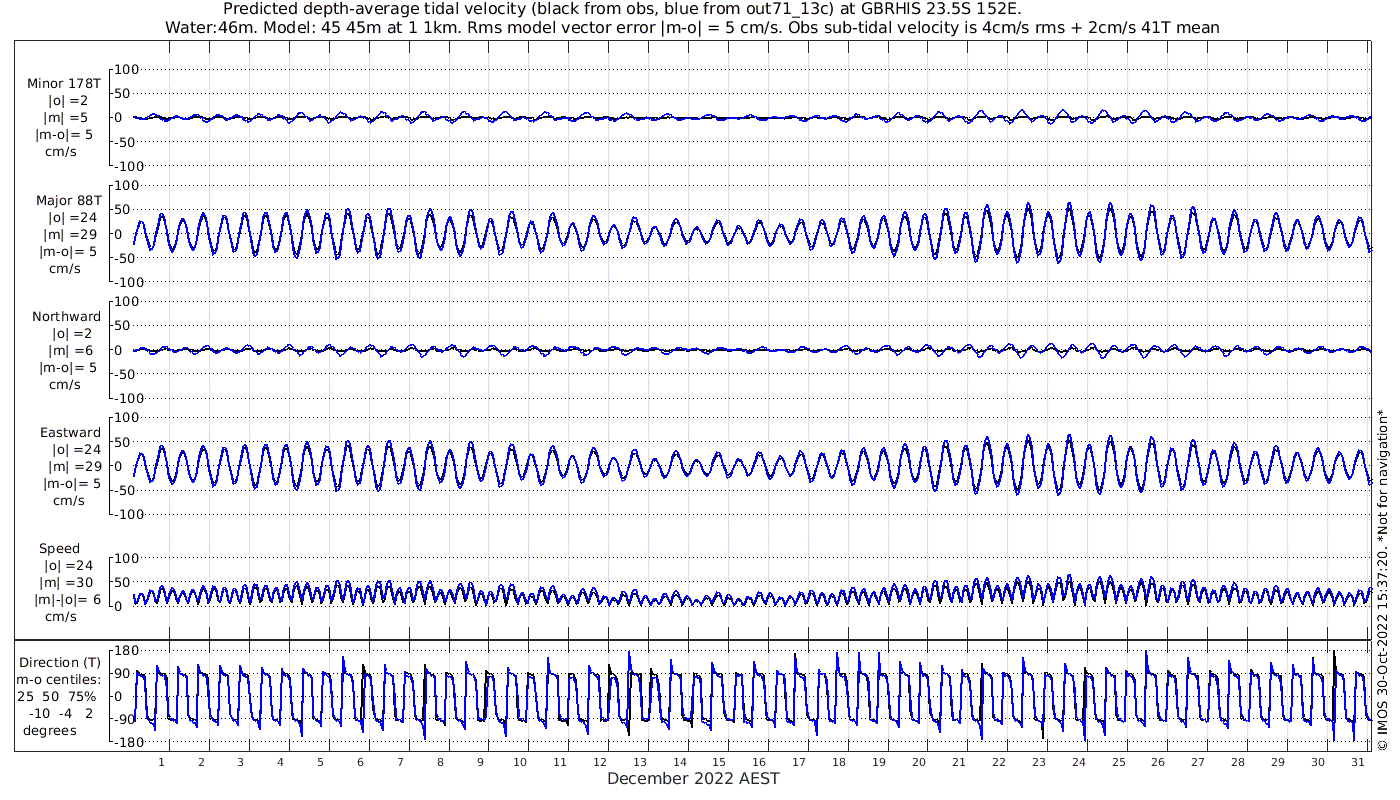The height and width of the screenshot is (800, 1400).
Task: Select the 'Direction (T)' panel label
Action: 61,663
